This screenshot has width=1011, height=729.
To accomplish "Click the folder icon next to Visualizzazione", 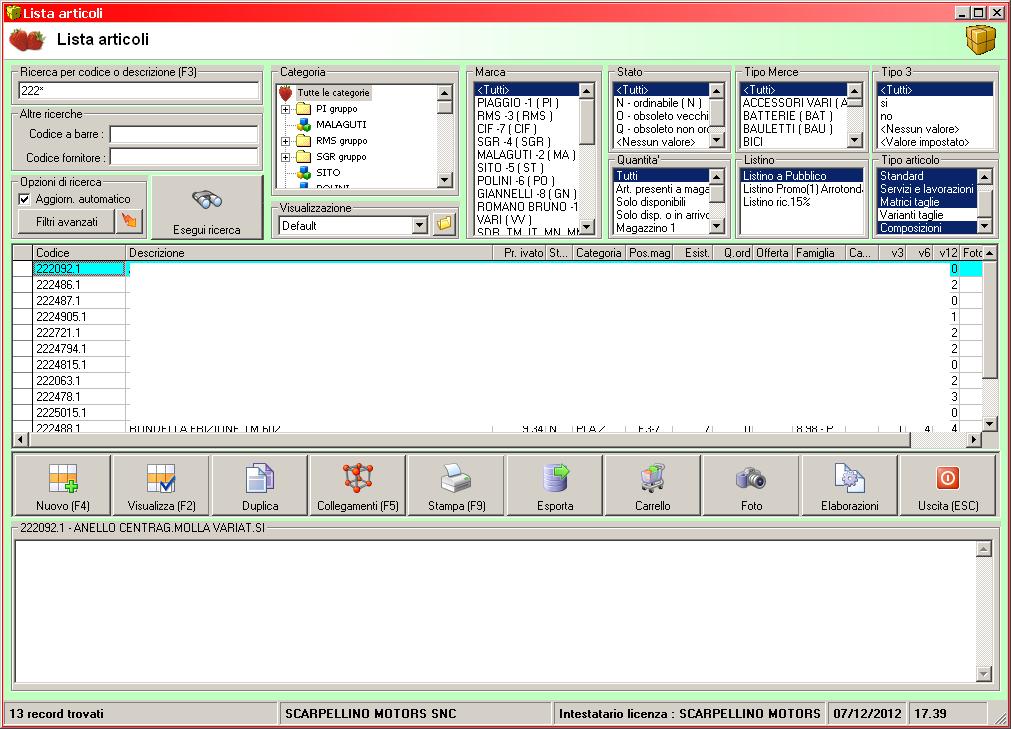I will point(444,224).
